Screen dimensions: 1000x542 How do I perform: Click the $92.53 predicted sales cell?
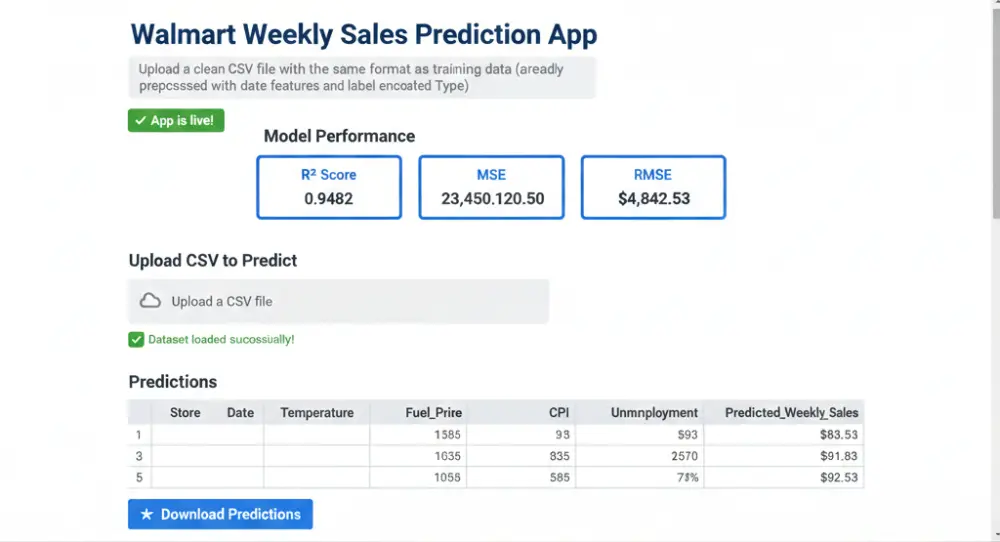[x=839, y=477]
